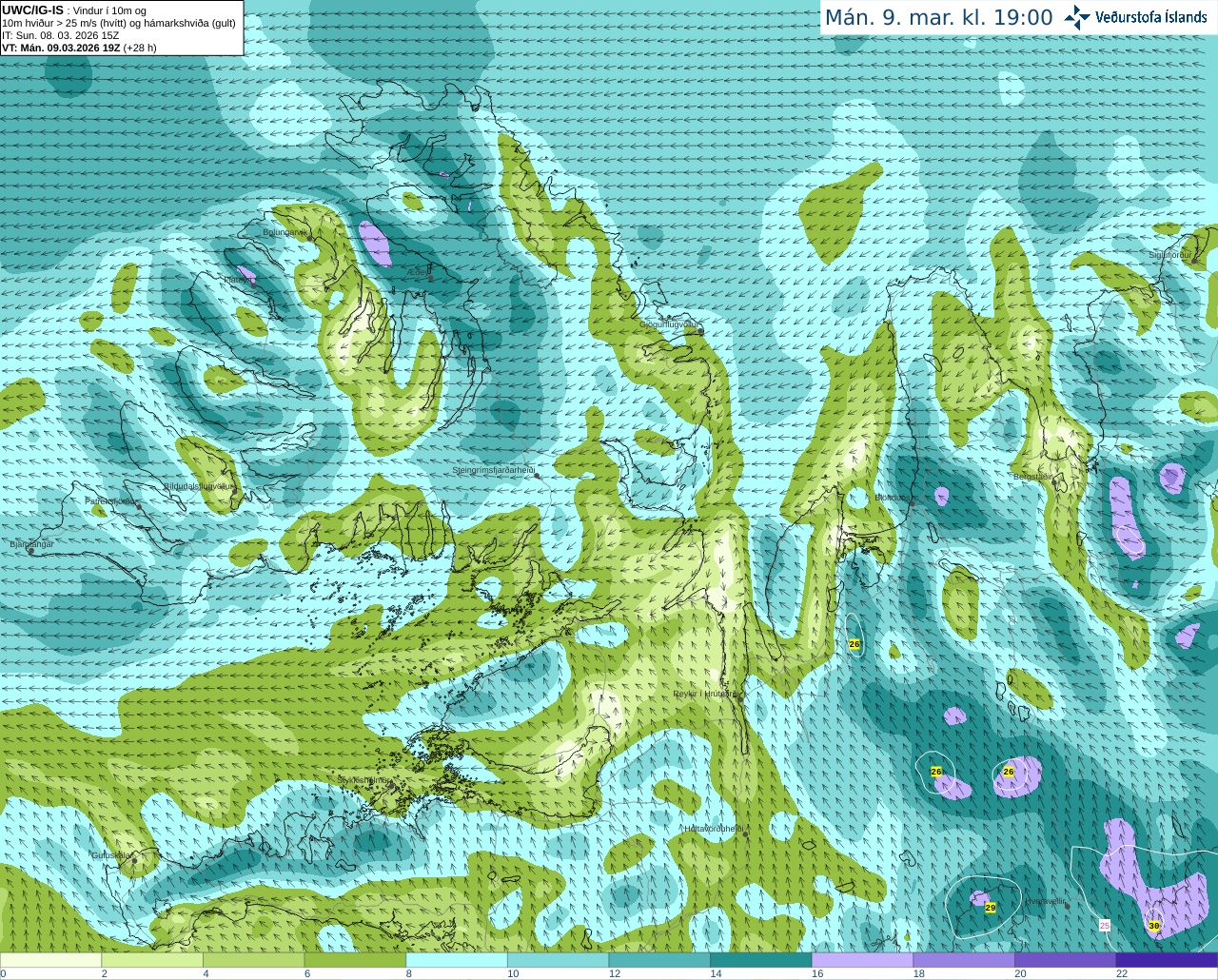
Task: Click the Gjögurflugvöllur place label
Action: [x=670, y=324]
